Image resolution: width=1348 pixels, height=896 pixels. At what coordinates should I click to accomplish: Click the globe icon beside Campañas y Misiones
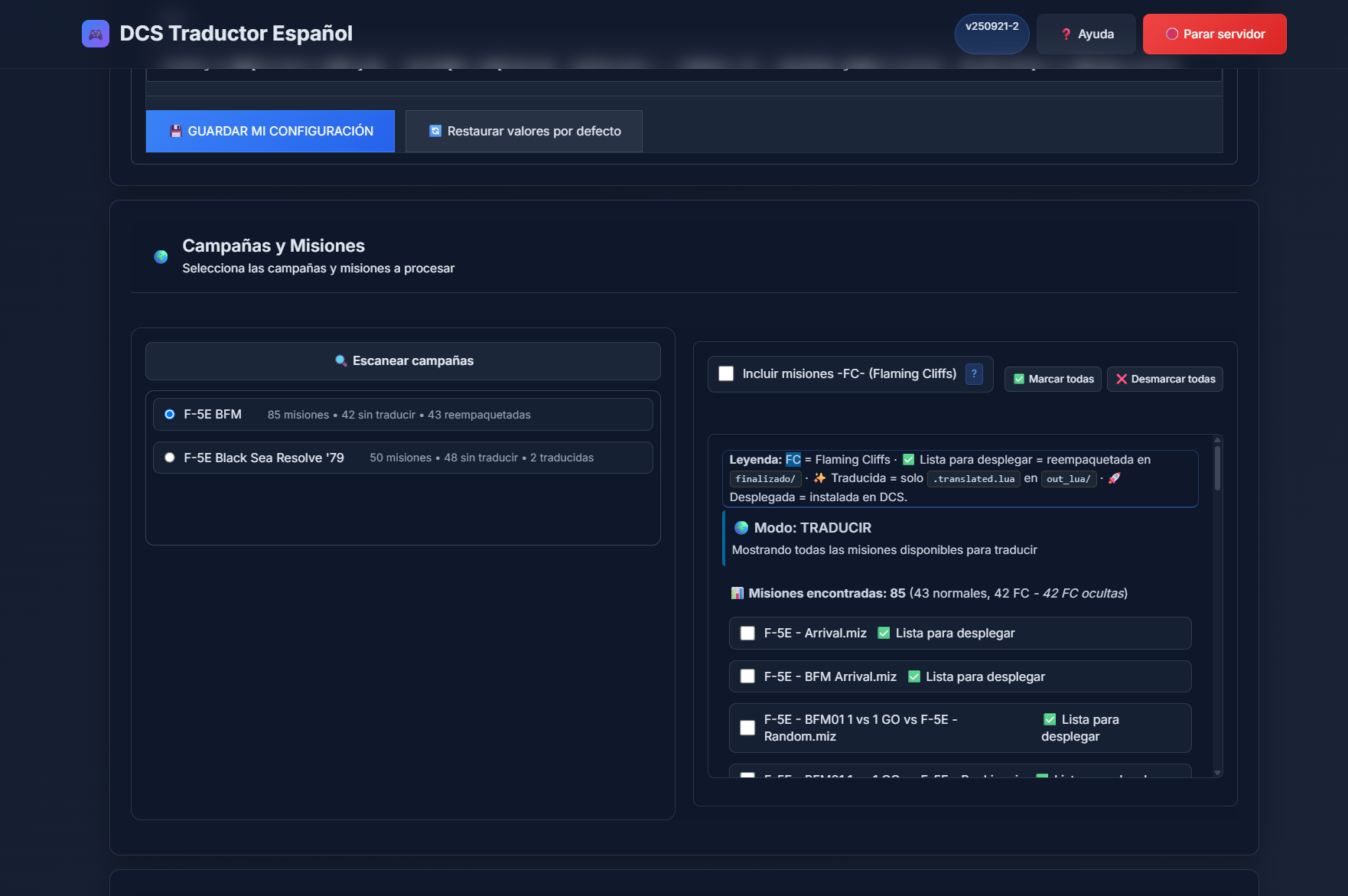coord(161,257)
